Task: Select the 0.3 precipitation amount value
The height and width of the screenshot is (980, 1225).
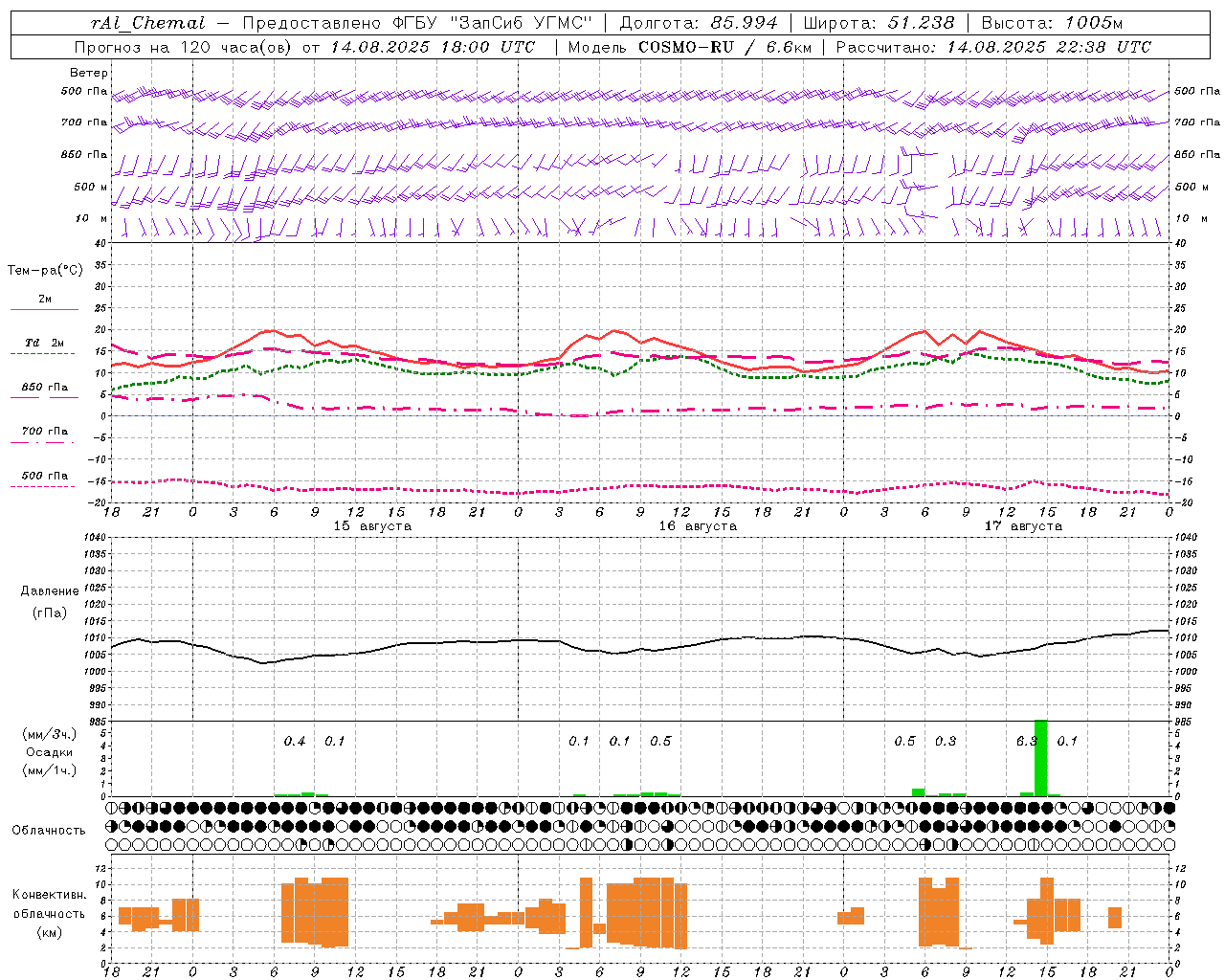Action: coord(946,741)
